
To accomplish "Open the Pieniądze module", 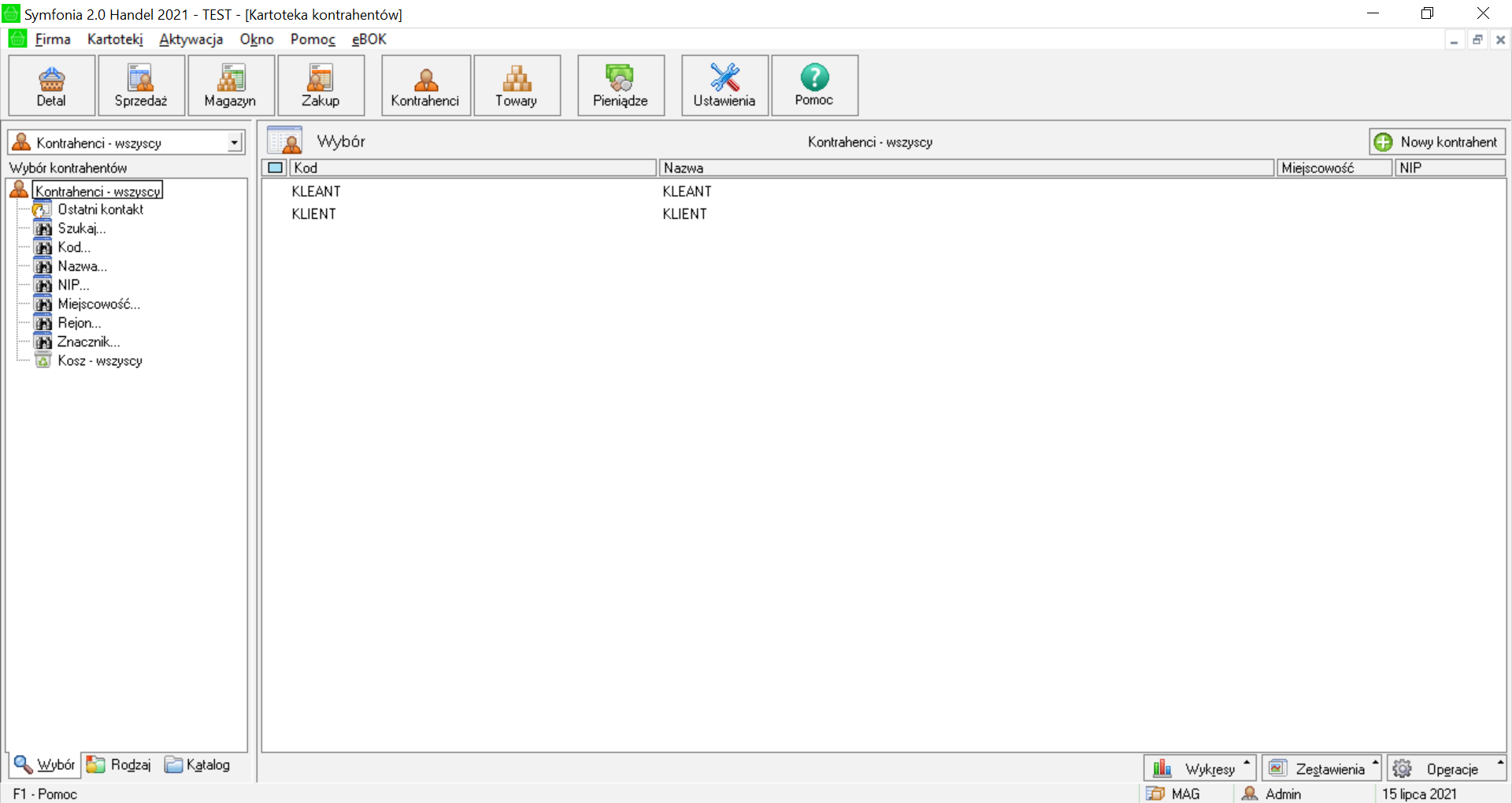I will pos(621,85).
